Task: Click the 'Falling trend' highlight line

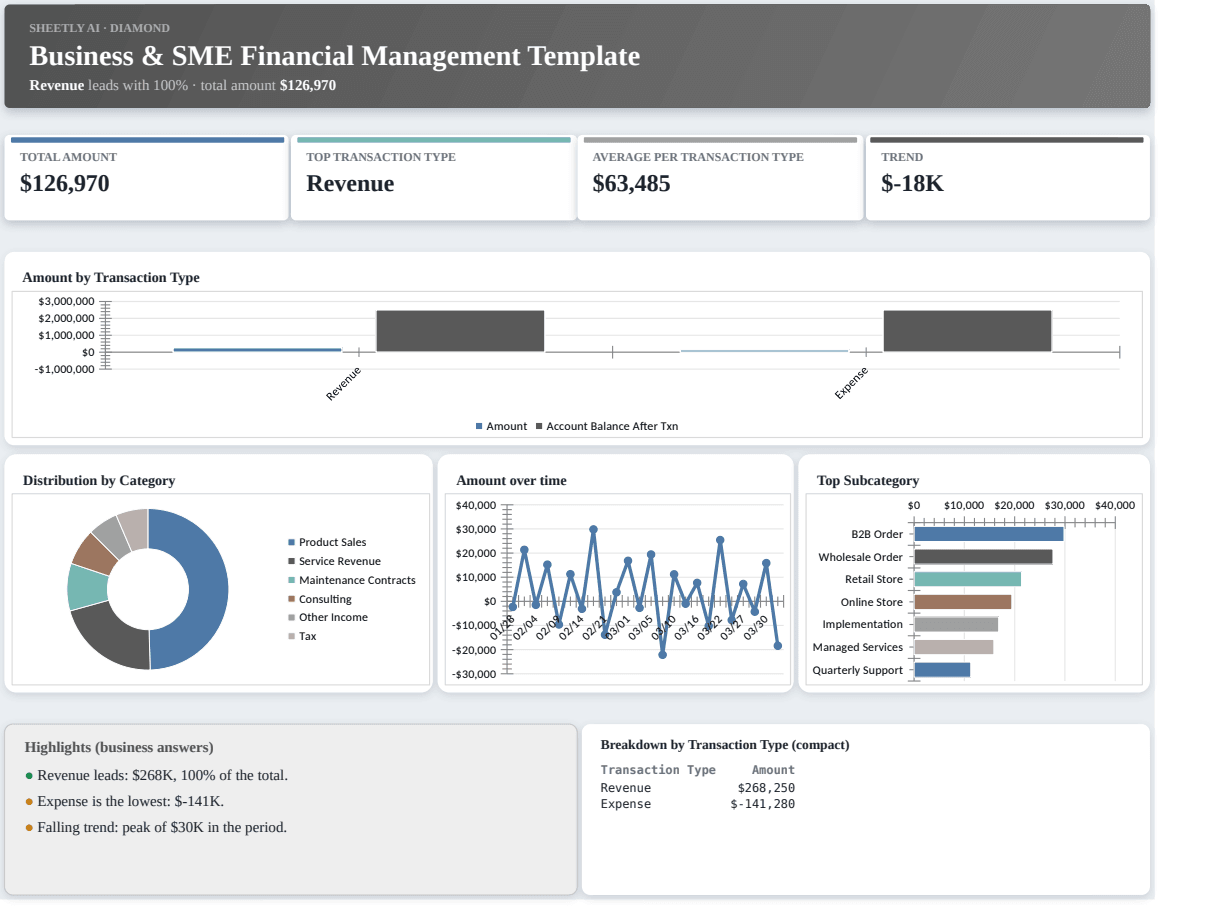Action: coord(156,827)
